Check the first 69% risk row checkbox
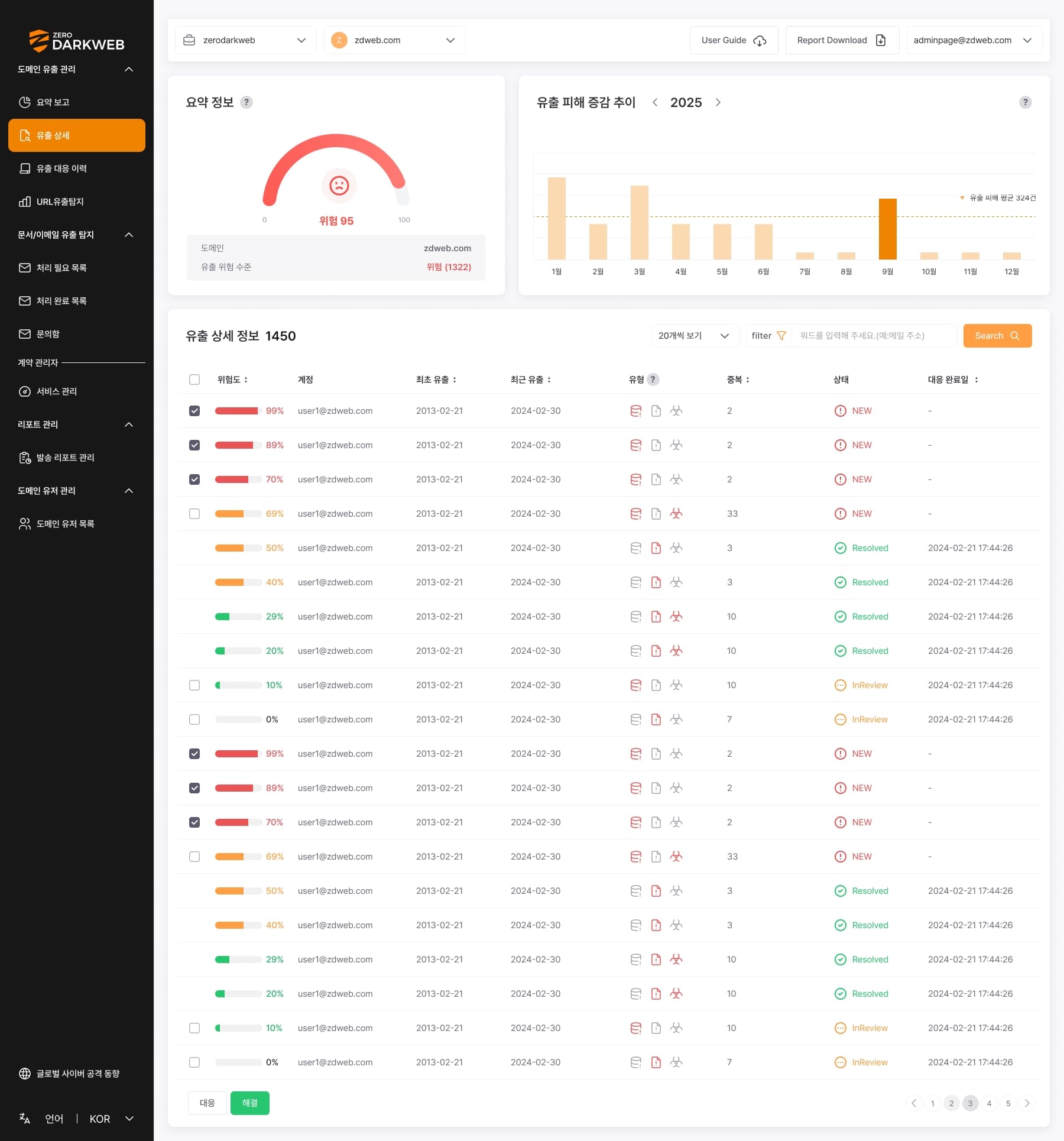Viewport: 1064px width, 1141px height. pyautogui.click(x=194, y=514)
